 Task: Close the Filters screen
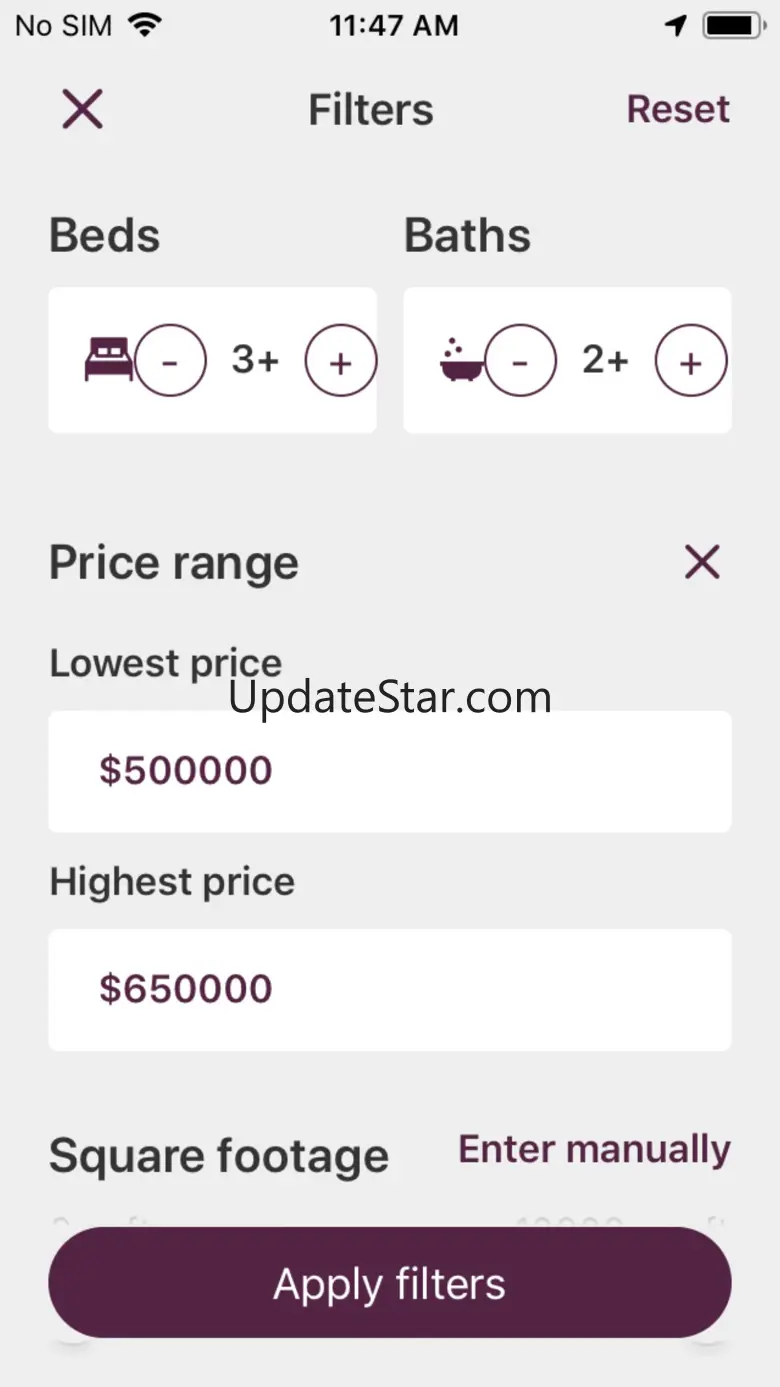pyautogui.click(x=82, y=109)
